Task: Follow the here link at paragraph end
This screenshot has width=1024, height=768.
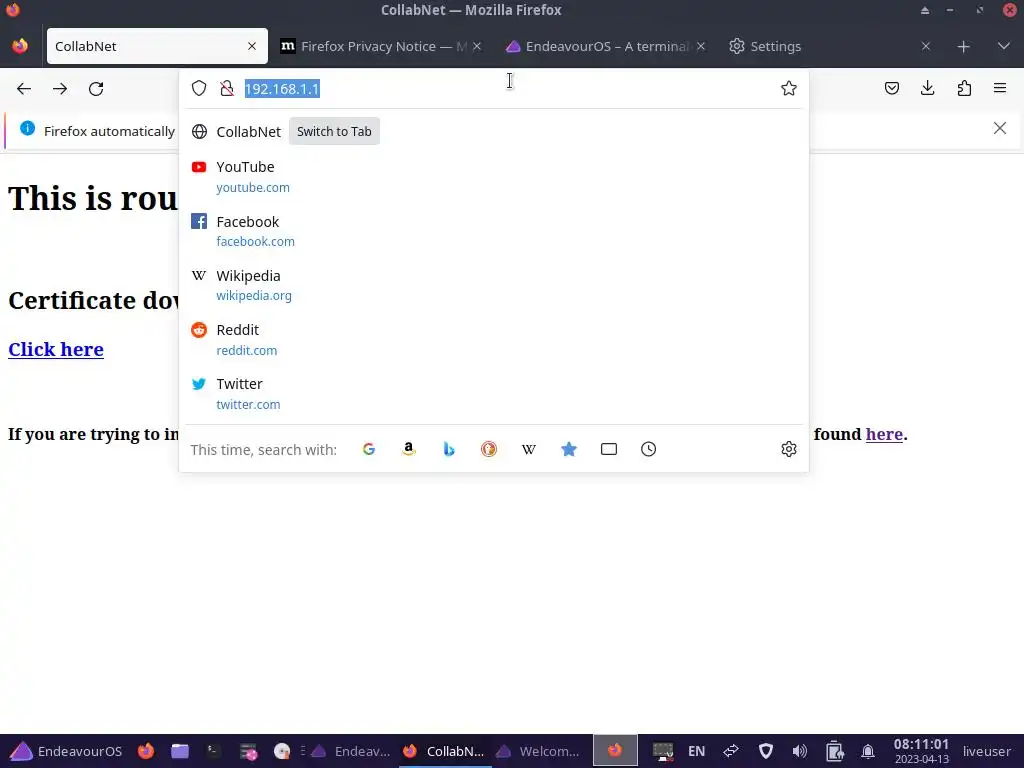Action: click(884, 434)
